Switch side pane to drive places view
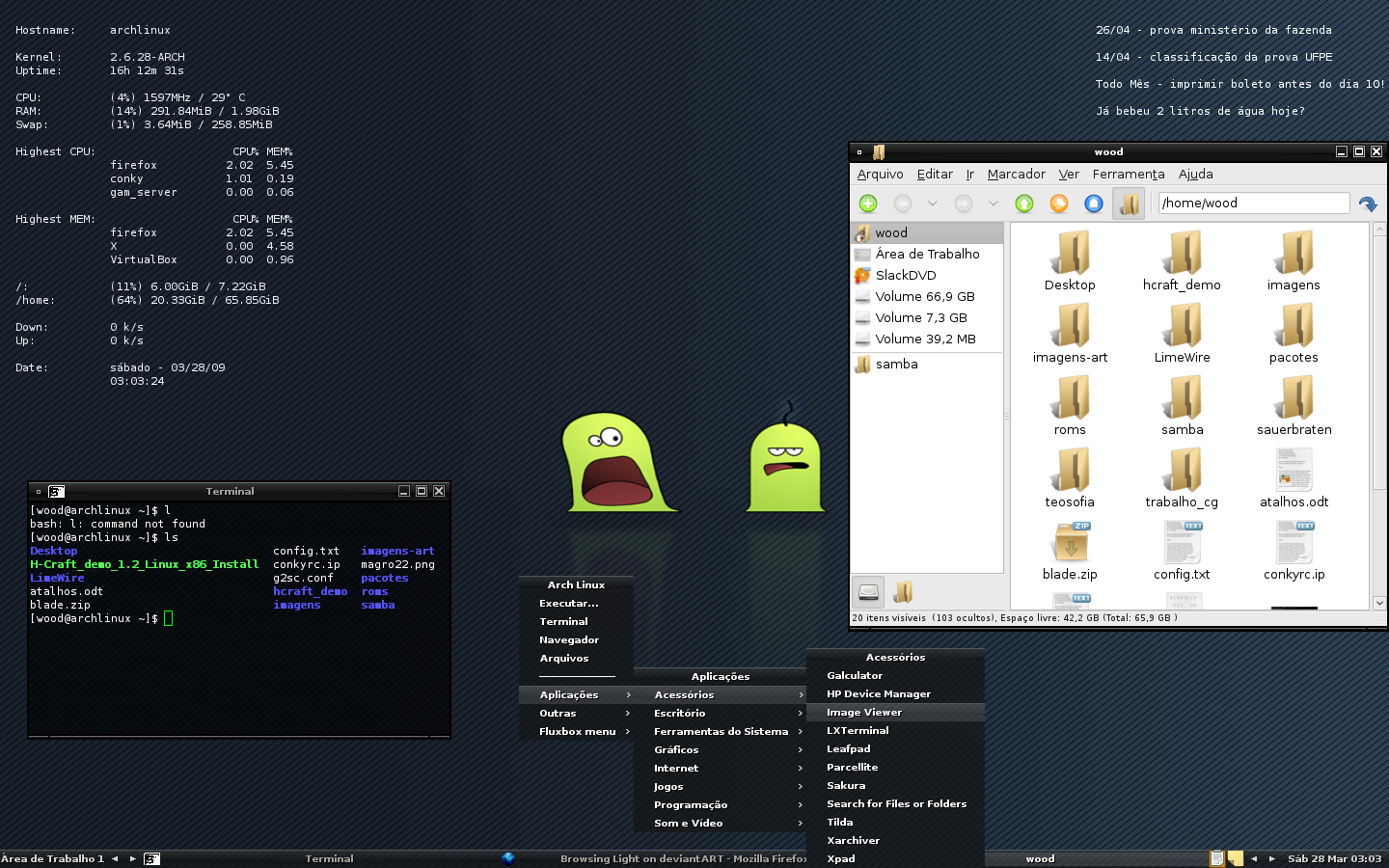This screenshot has width=1389, height=868. coord(869,592)
